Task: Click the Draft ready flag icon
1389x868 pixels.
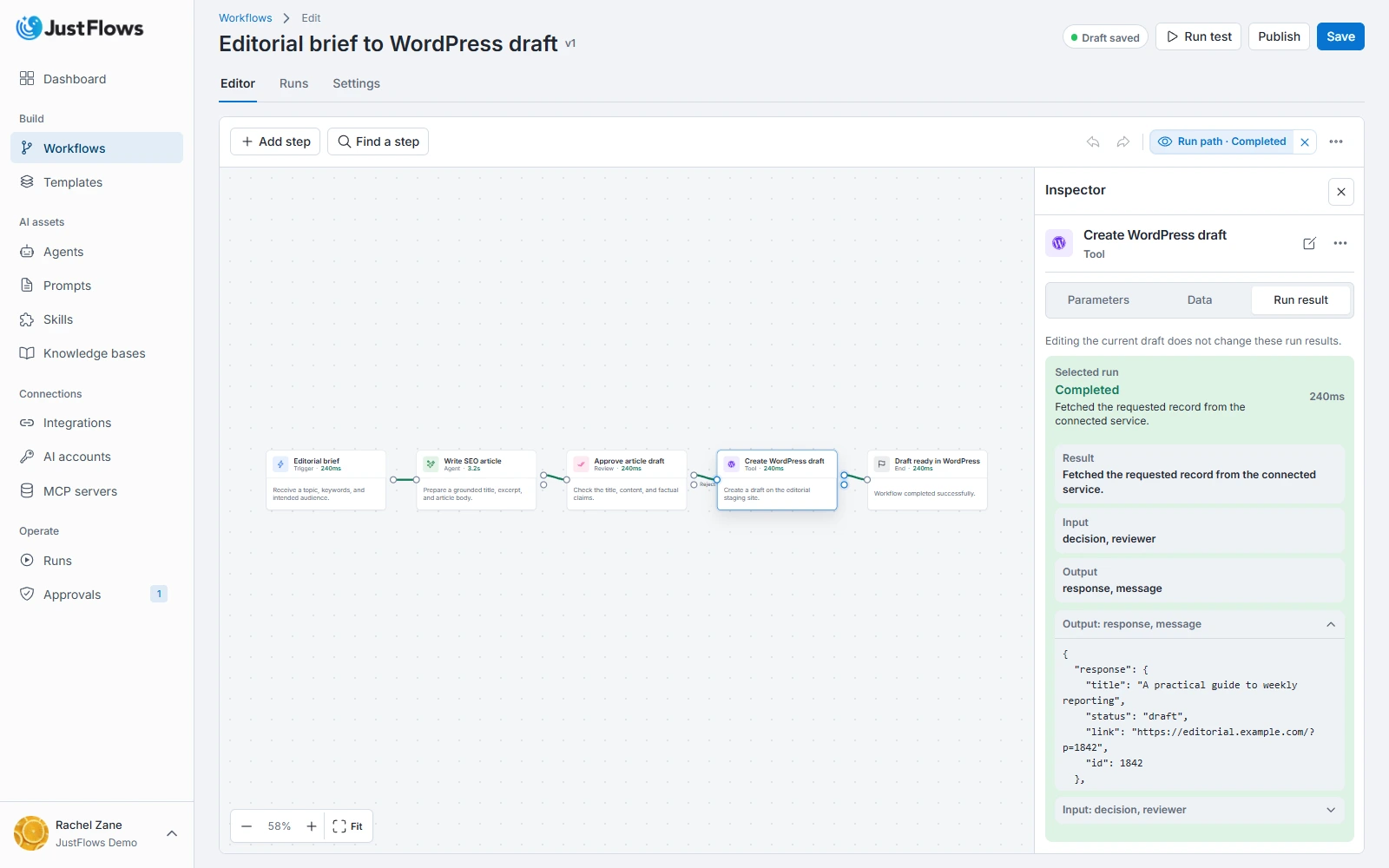Action: pyautogui.click(x=882, y=464)
